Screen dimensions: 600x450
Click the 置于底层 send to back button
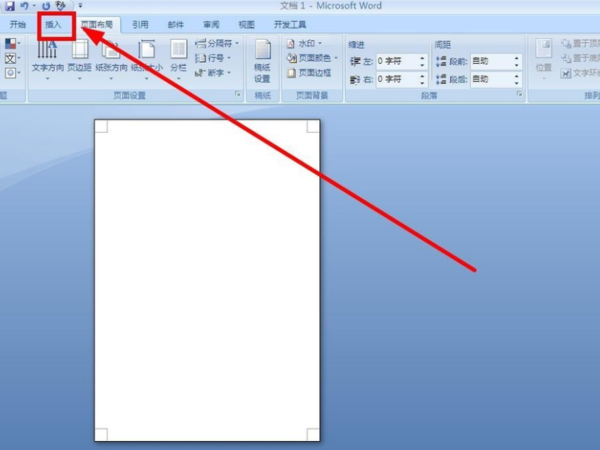tap(580, 58)
